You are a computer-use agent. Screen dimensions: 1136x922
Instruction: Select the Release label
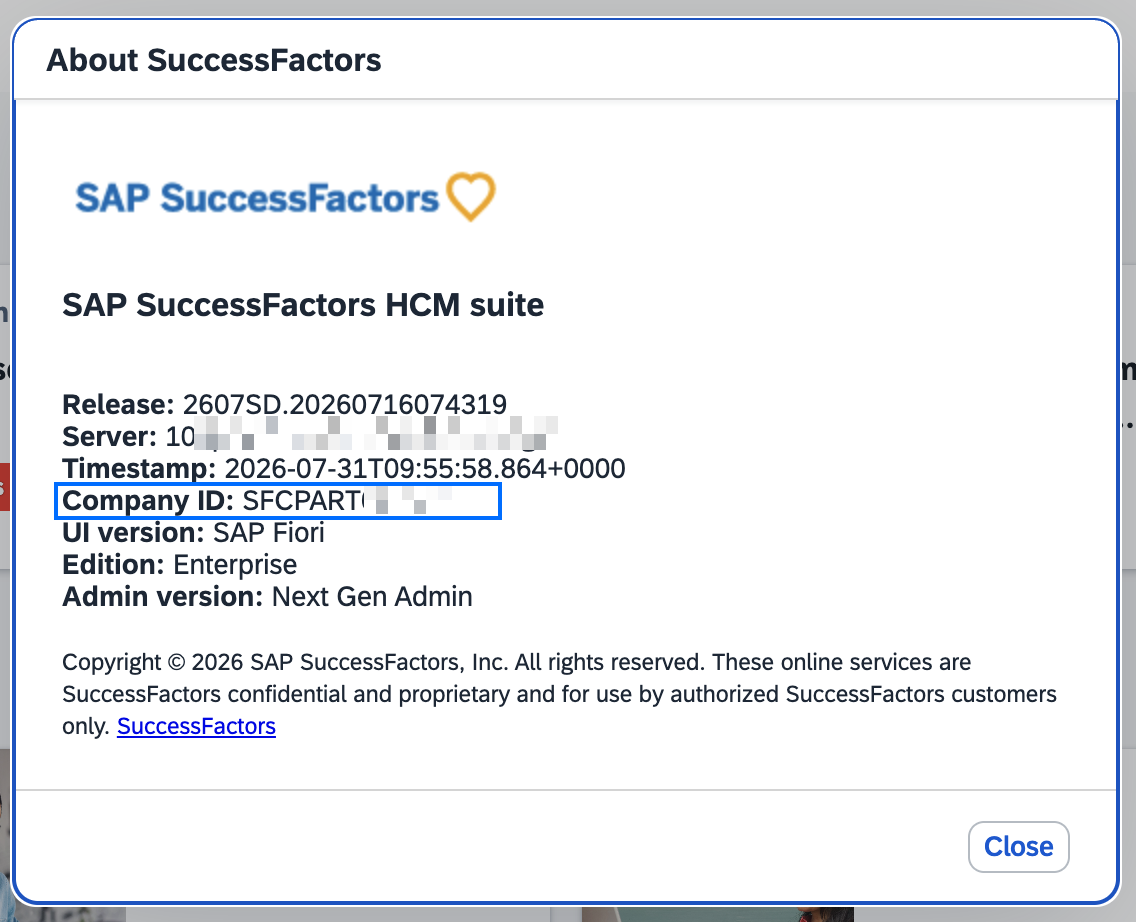118,404
